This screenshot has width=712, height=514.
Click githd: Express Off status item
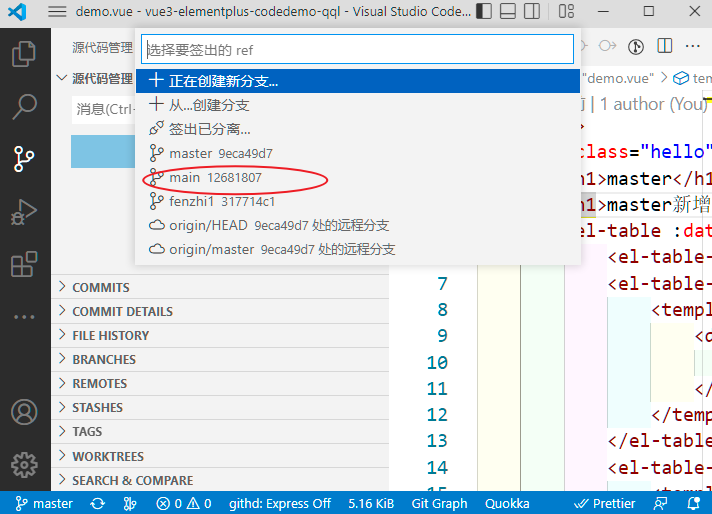click(x=280, y=503)
